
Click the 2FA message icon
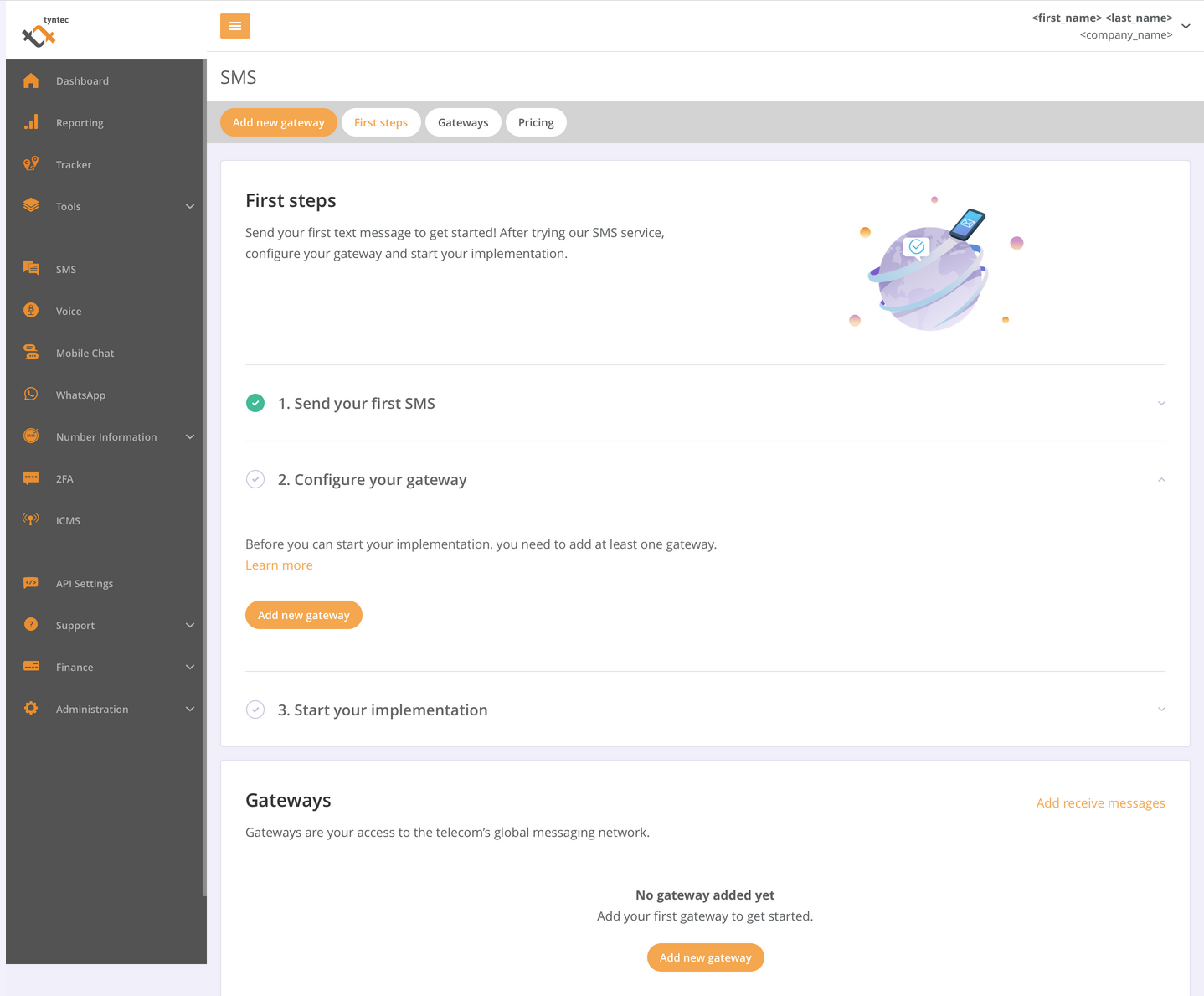31,478
